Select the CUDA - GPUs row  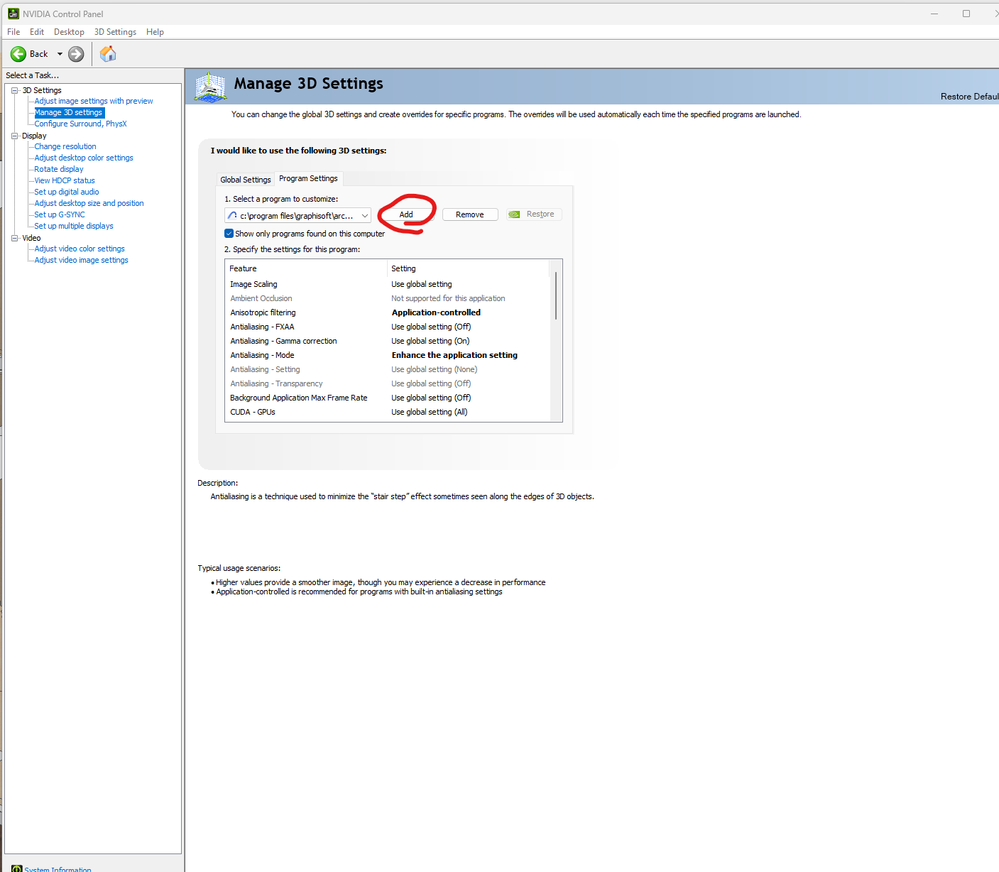tap(387, 412)
